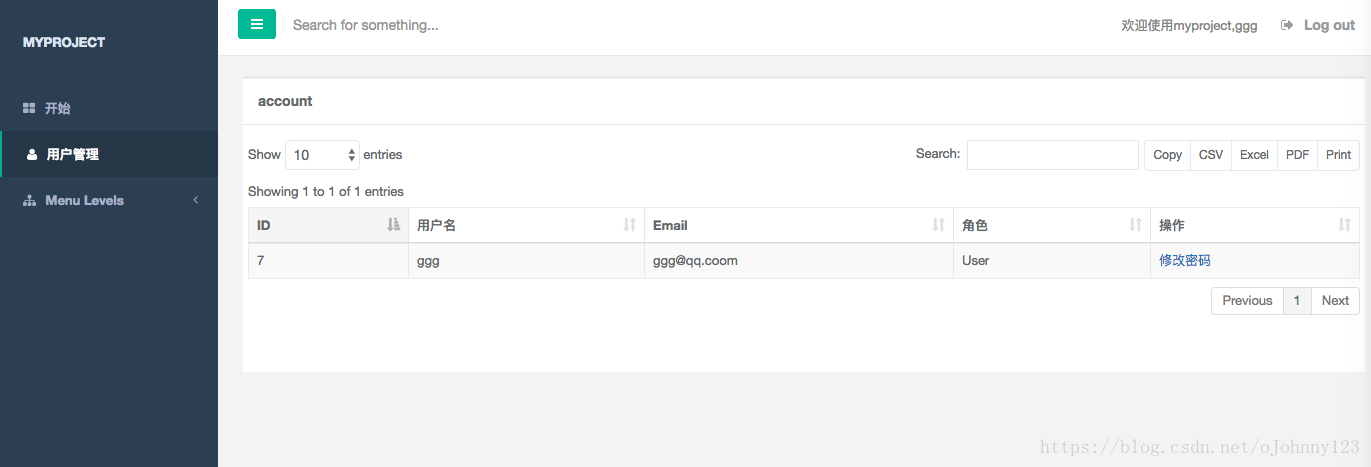This screenshot has width=1371, height=467.
Task: Sort by 用户名 column sort icon
Action: click(x=629, y=225)
